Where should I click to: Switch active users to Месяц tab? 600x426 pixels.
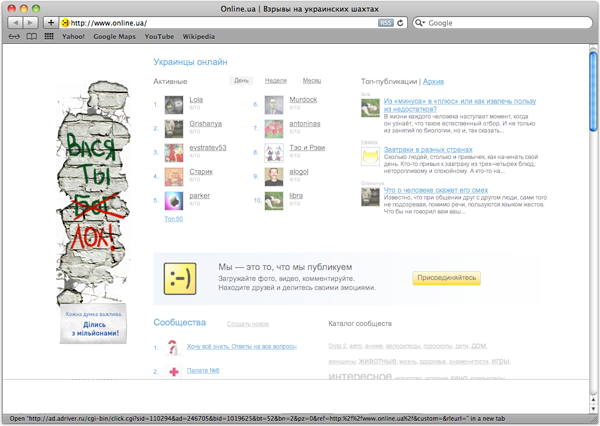(311, 80)
